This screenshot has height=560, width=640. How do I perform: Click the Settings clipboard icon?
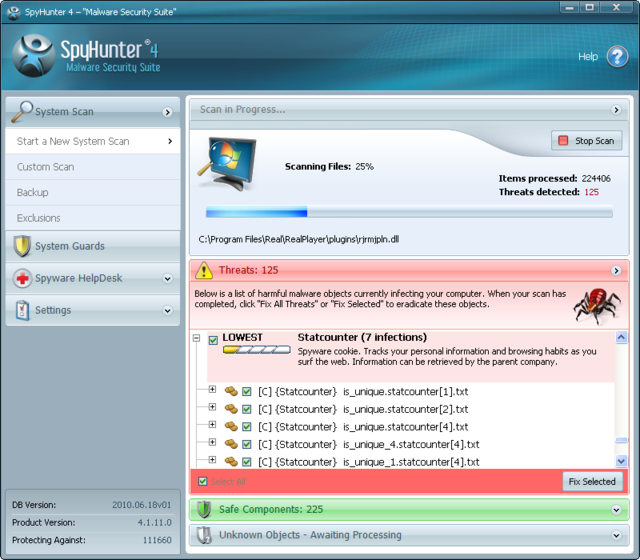point(22,310)
